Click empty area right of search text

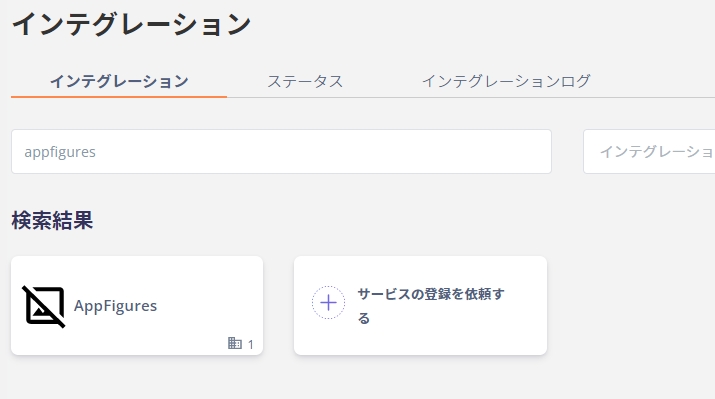tap(319, 151)
